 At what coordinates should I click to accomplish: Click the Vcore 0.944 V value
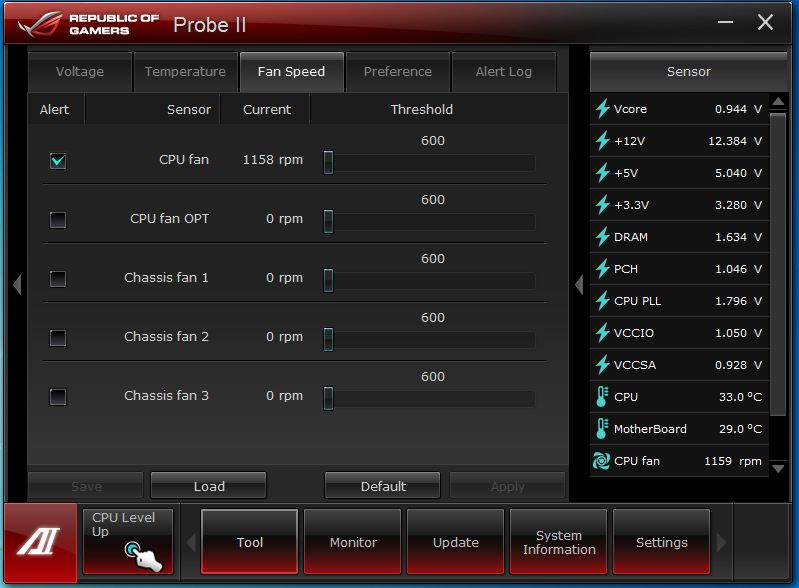pos(738,109)
